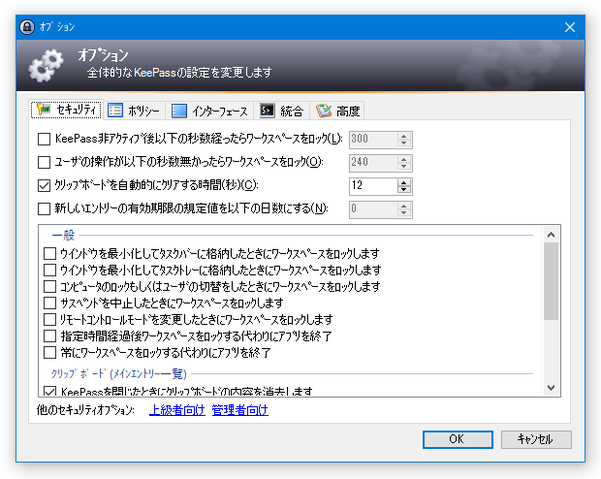
Task: Click the KeePass lock icon in title bar
Action: [27, 27]
